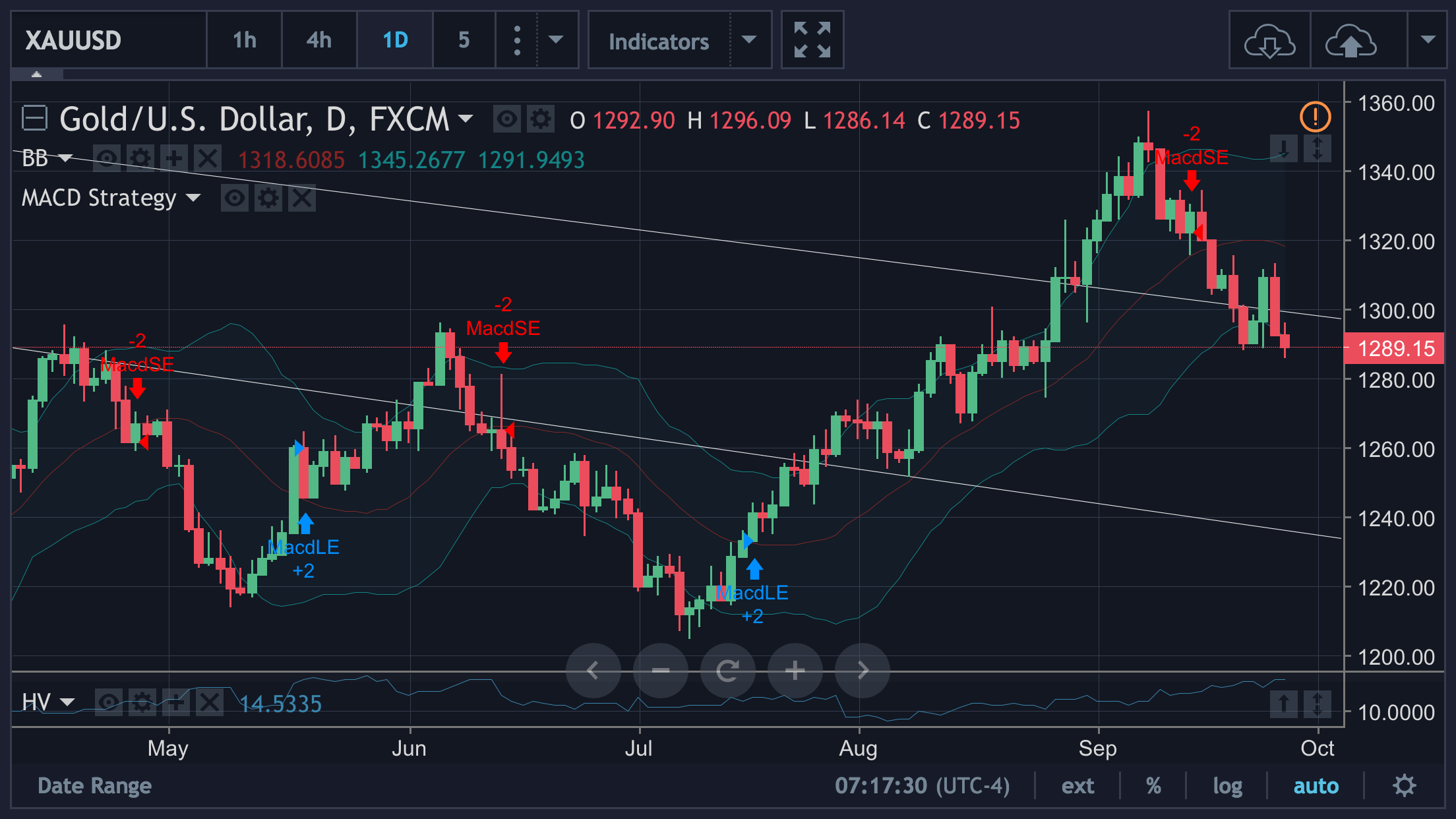Open the chart style three-dots menu
1456x819 pixels.
[517, 40]
